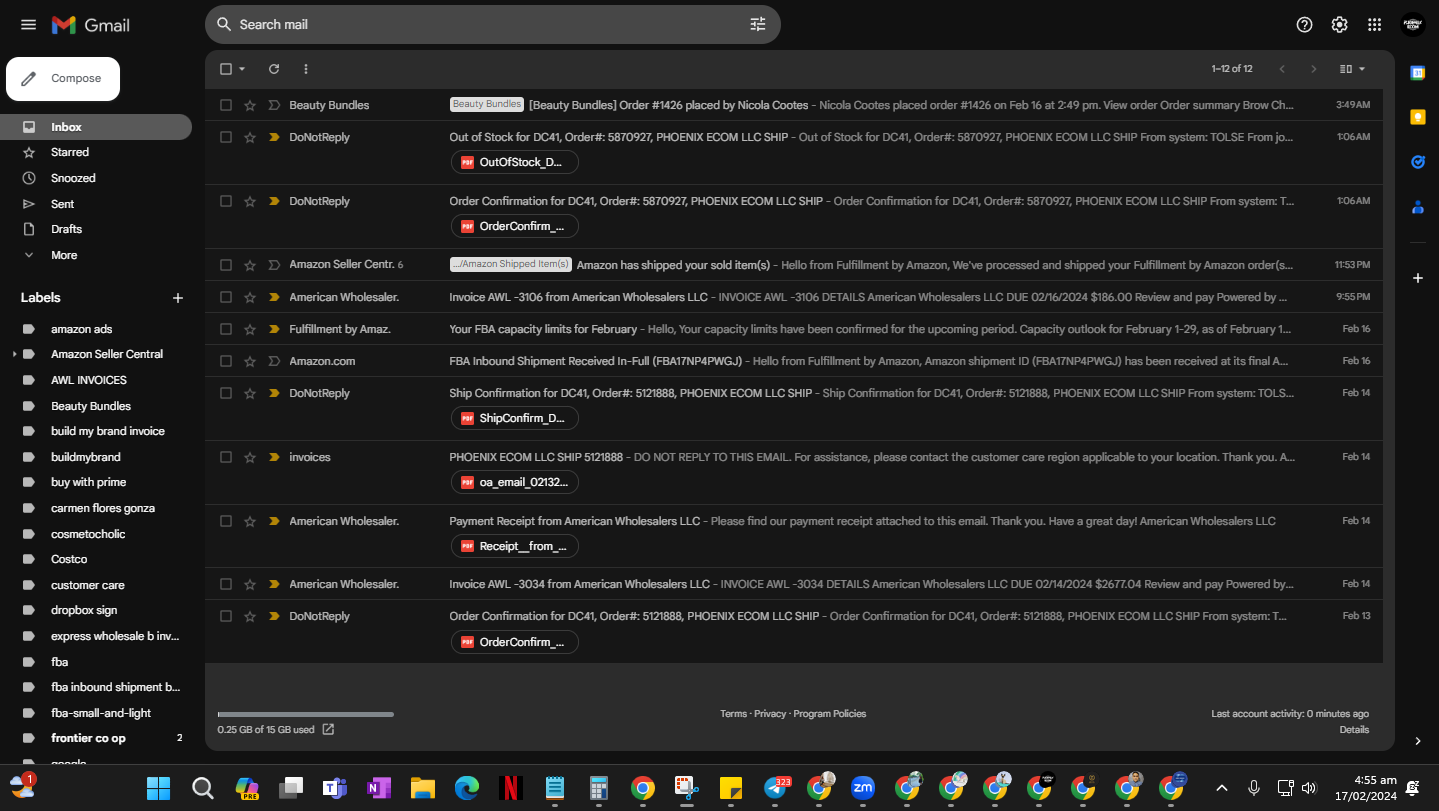
Task: Open the More options three-dot menu
Action: point(306,69)
